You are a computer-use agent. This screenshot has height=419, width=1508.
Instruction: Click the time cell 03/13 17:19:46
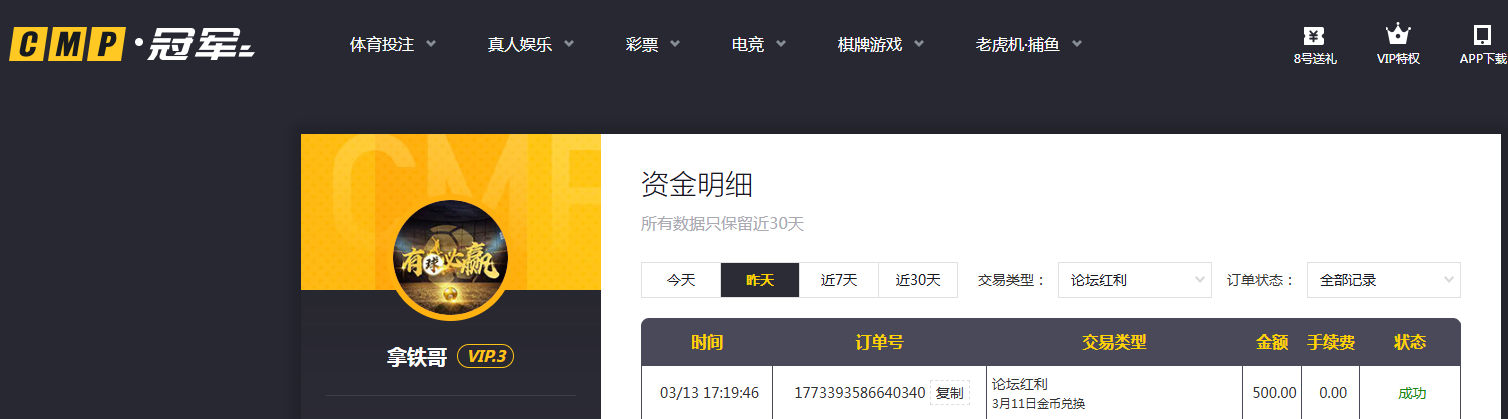click(710, 393)
